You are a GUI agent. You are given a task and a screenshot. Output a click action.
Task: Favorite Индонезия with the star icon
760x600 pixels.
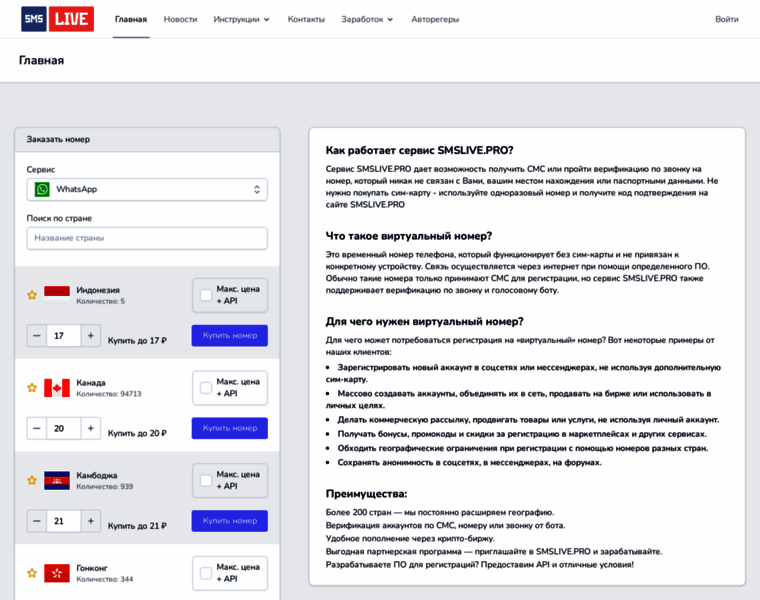tap(32, 295)
